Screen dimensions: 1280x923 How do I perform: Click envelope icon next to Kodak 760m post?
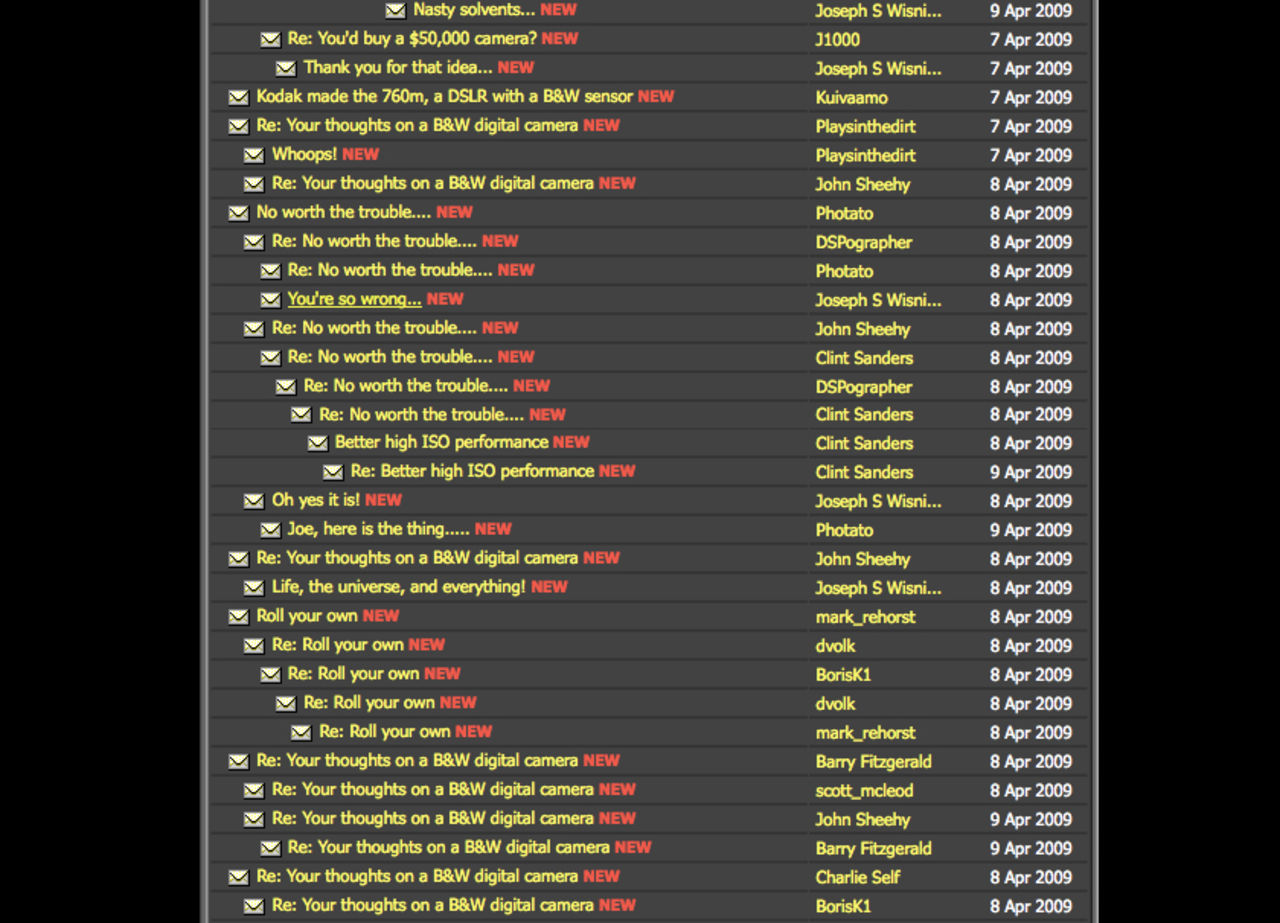(238, 97)
